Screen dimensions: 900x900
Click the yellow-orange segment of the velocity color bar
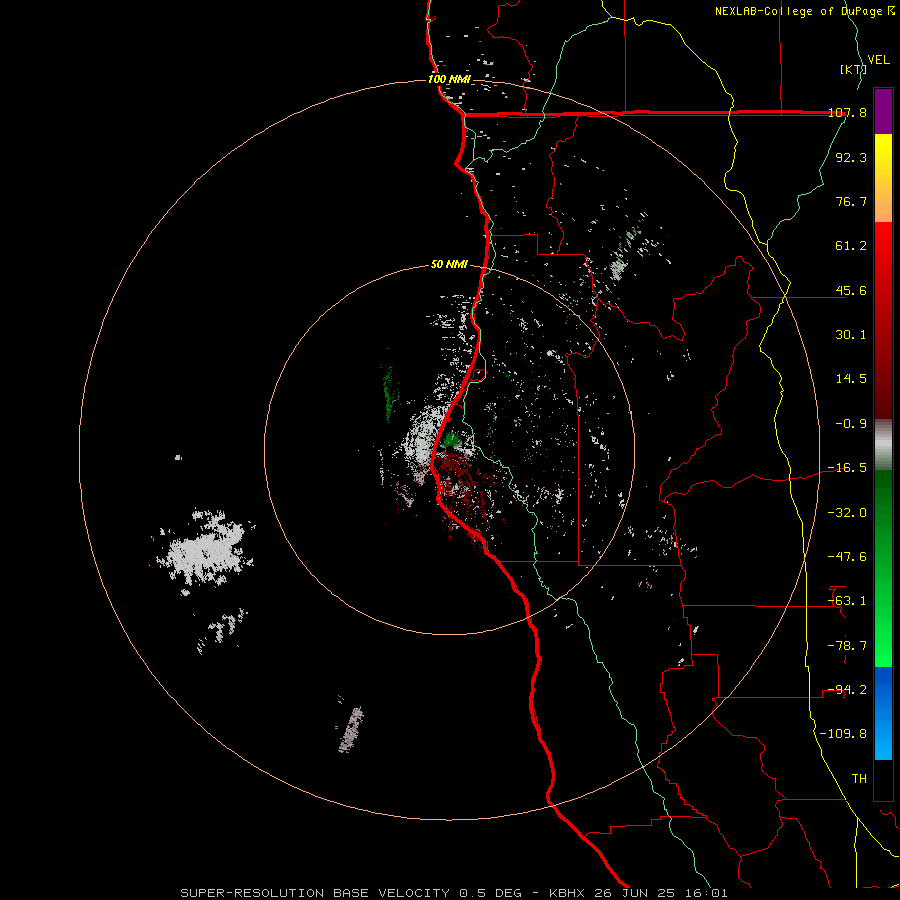pos(883,178)
